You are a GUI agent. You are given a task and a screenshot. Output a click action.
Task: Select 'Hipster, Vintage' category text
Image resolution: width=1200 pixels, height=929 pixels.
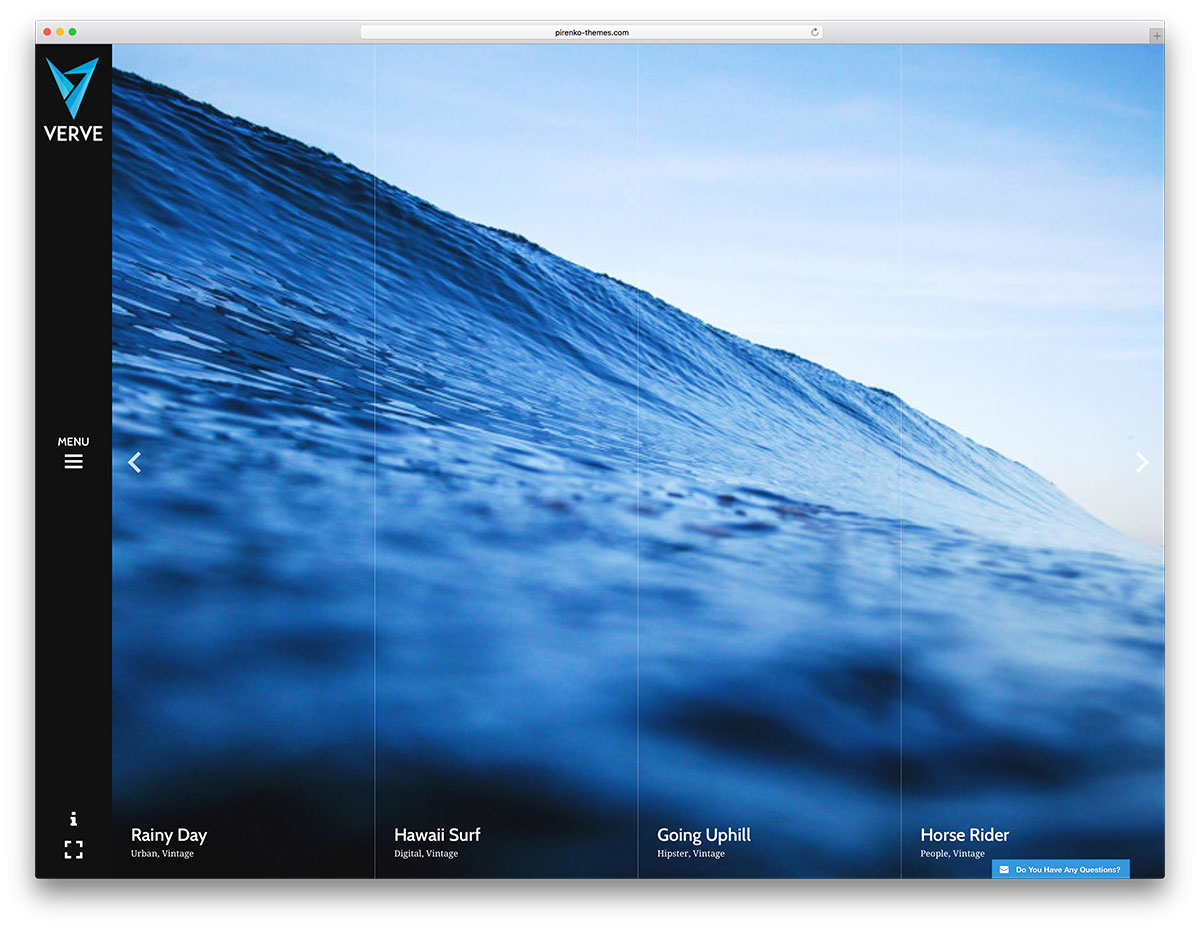[x=691, y=854]
